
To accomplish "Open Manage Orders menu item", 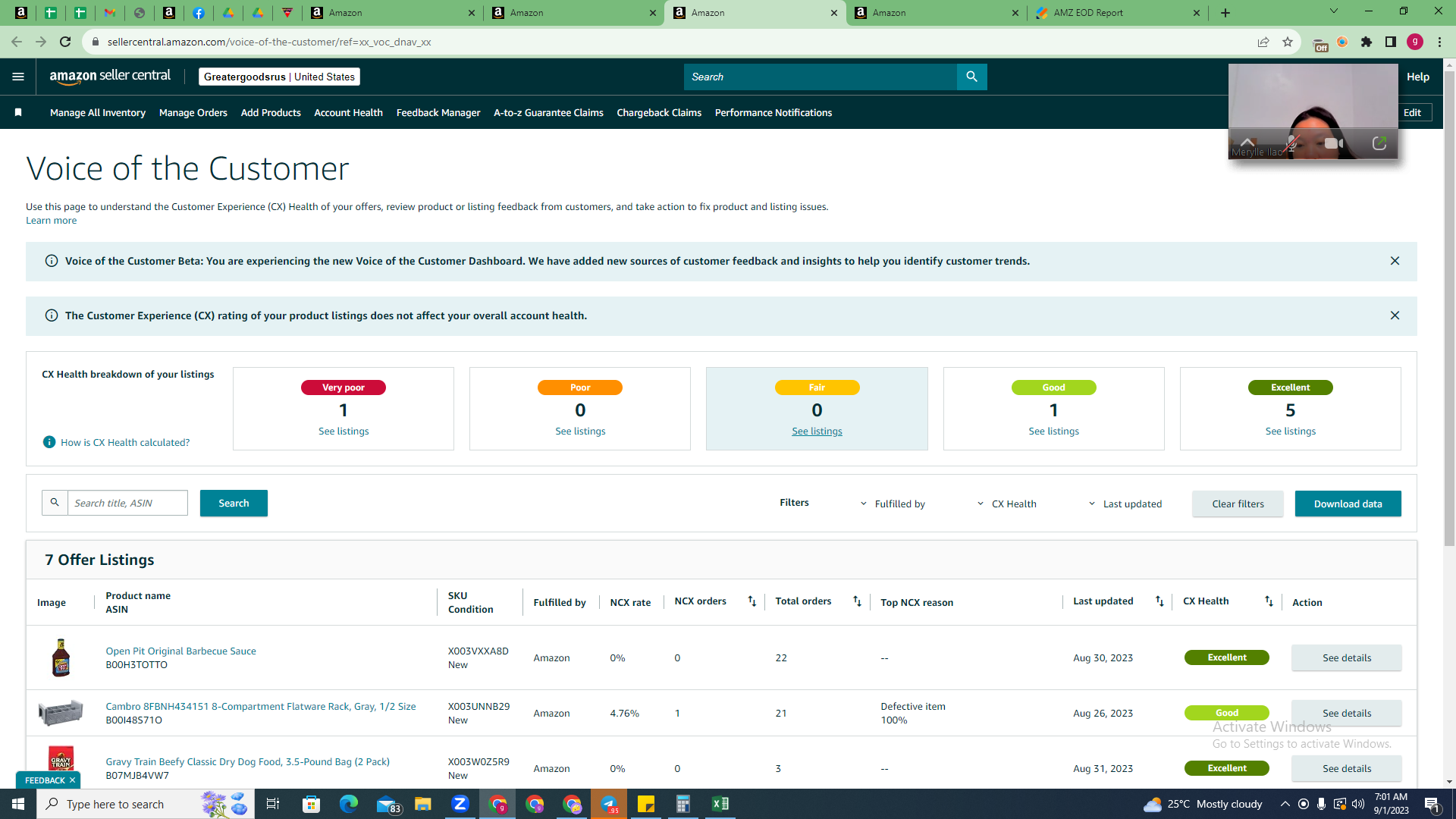I will (193, 112).
